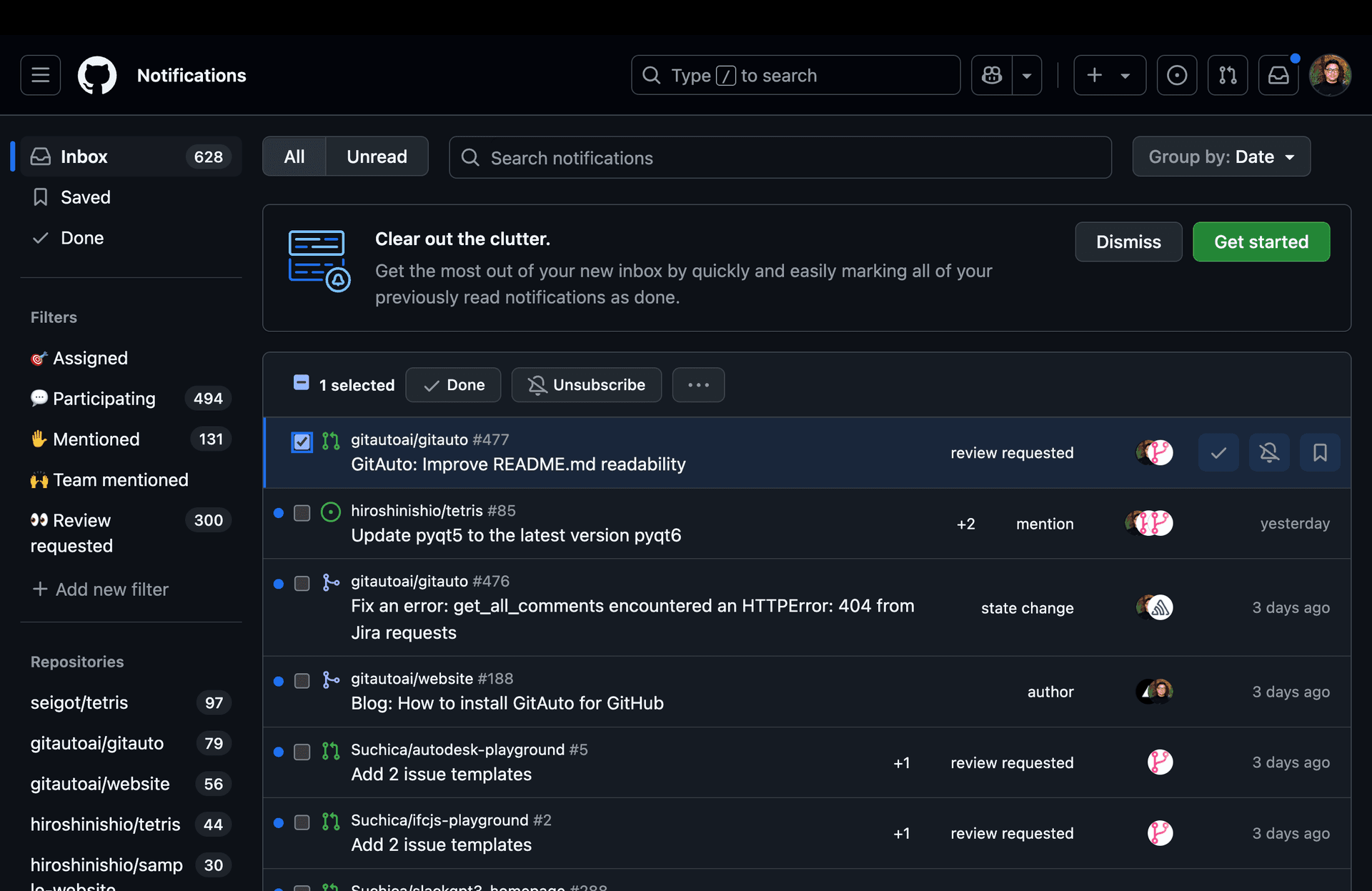Switch to the Unread tab
Image resolution: width=1372 pixels, height=891 pixels.
click(377, 156)
